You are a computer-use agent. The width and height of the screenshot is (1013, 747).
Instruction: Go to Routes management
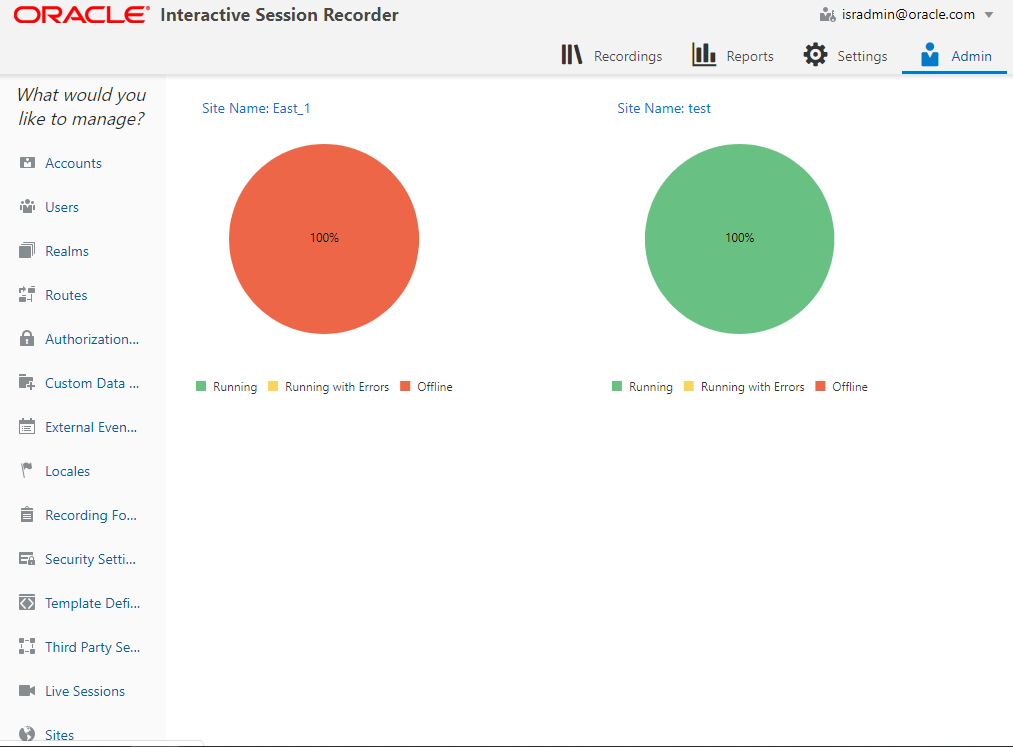click(x=66, y=295)
